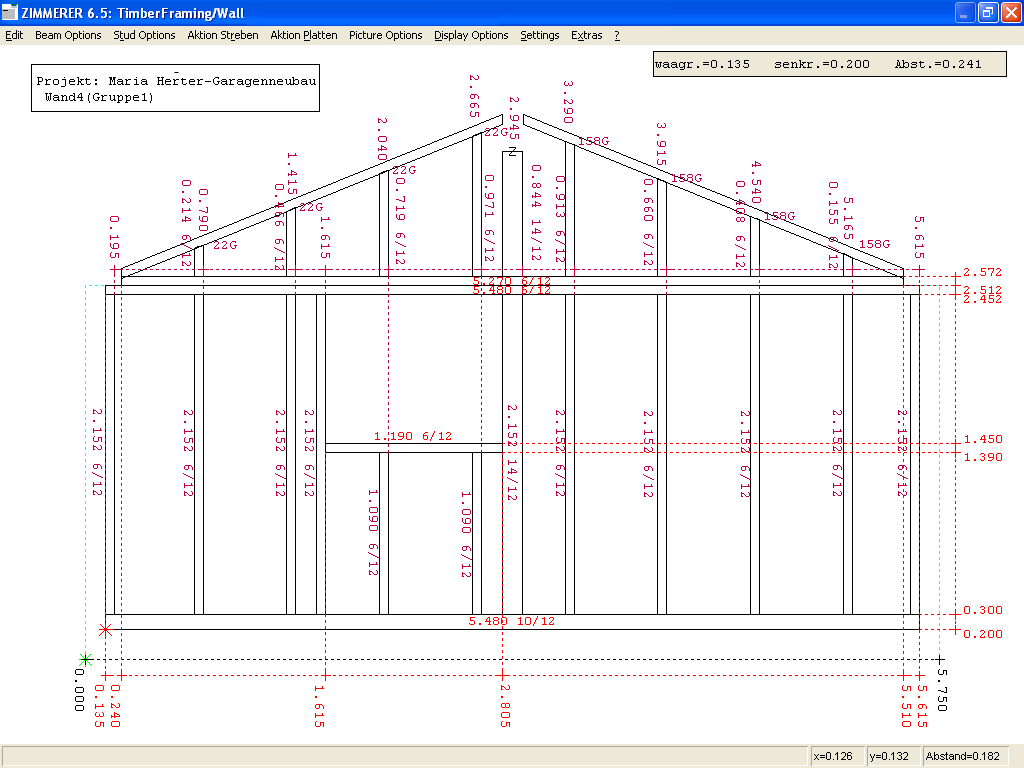Open the question mark help menu

click(617, 35)
